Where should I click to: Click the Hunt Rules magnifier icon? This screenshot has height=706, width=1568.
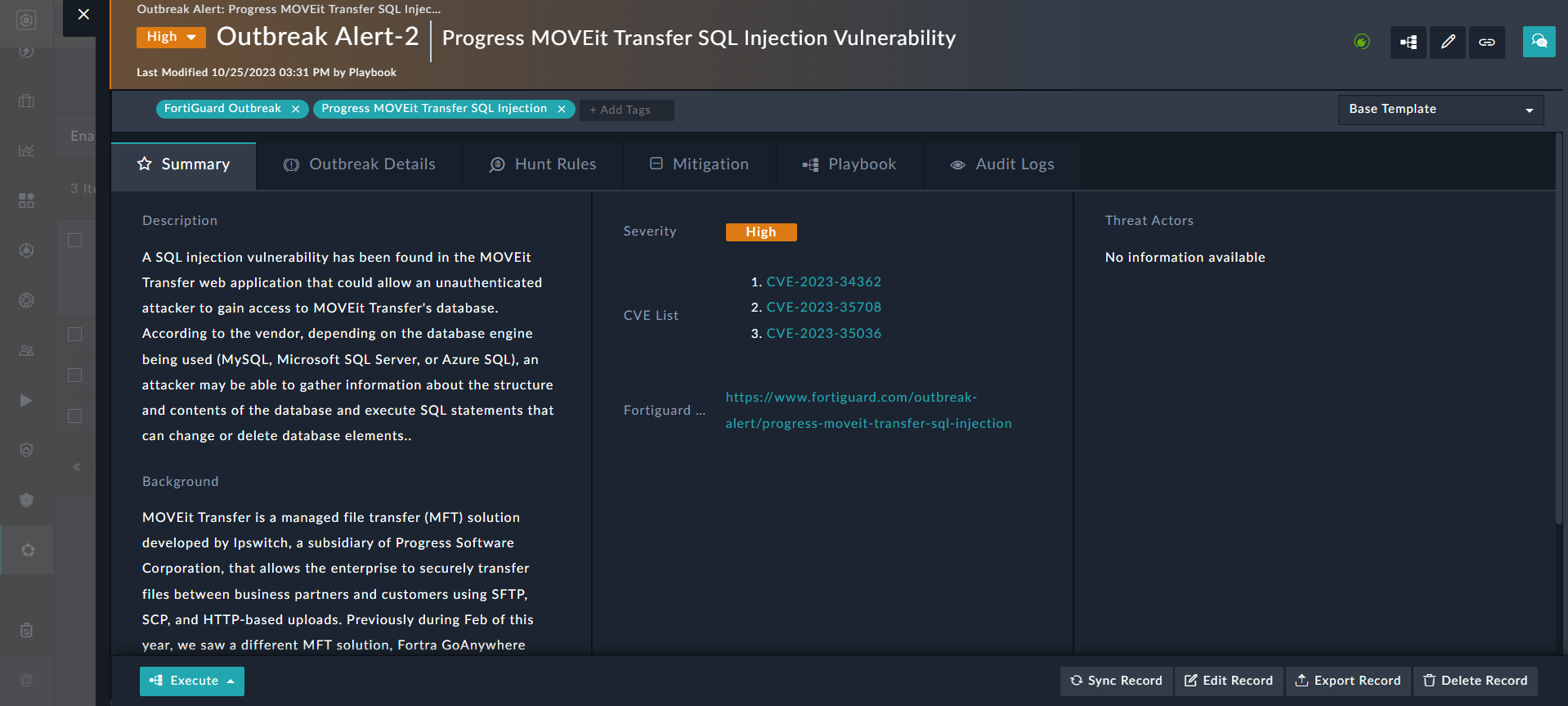coord(497,165)
